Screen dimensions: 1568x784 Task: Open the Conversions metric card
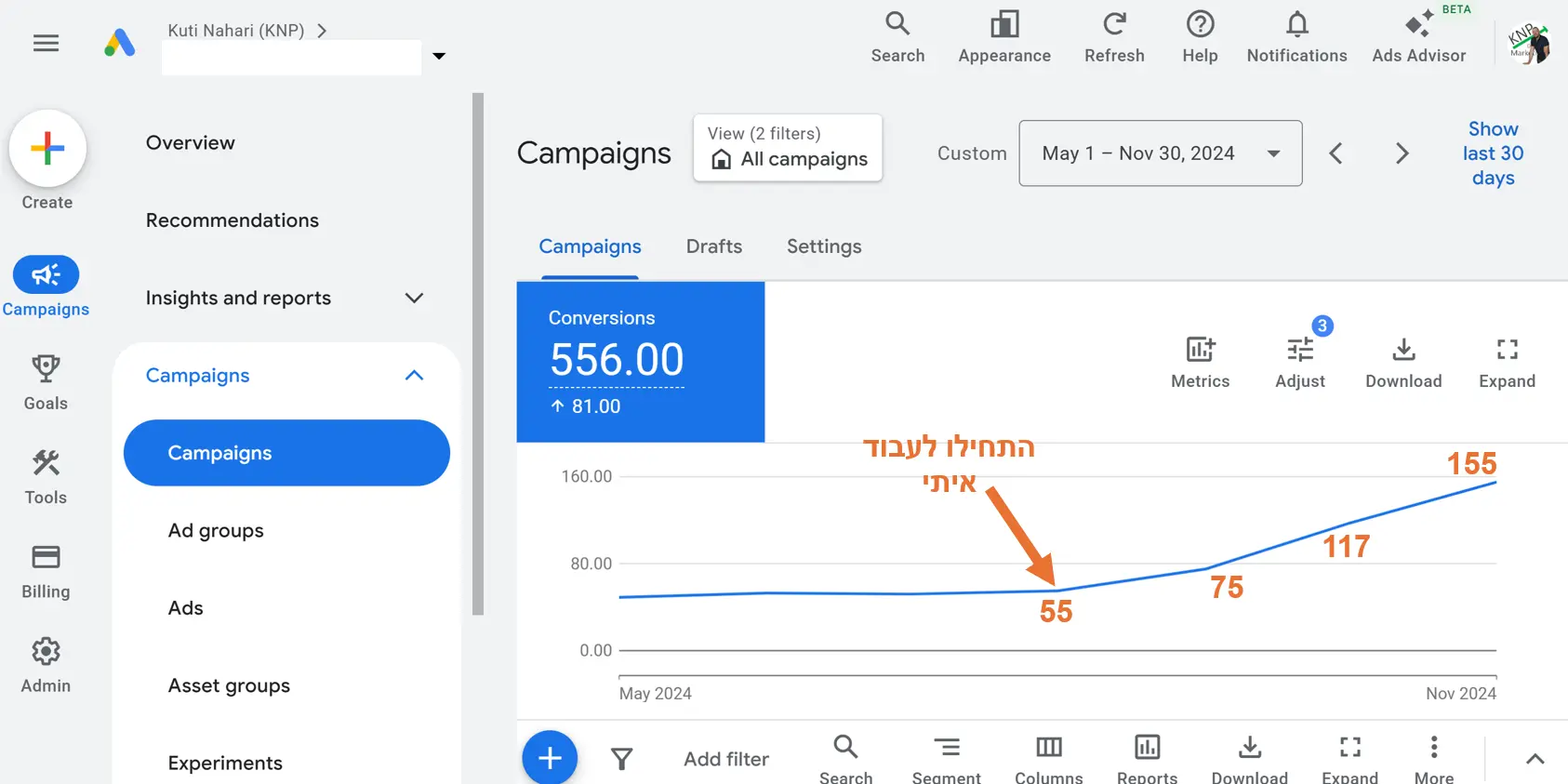coord(641,362)
